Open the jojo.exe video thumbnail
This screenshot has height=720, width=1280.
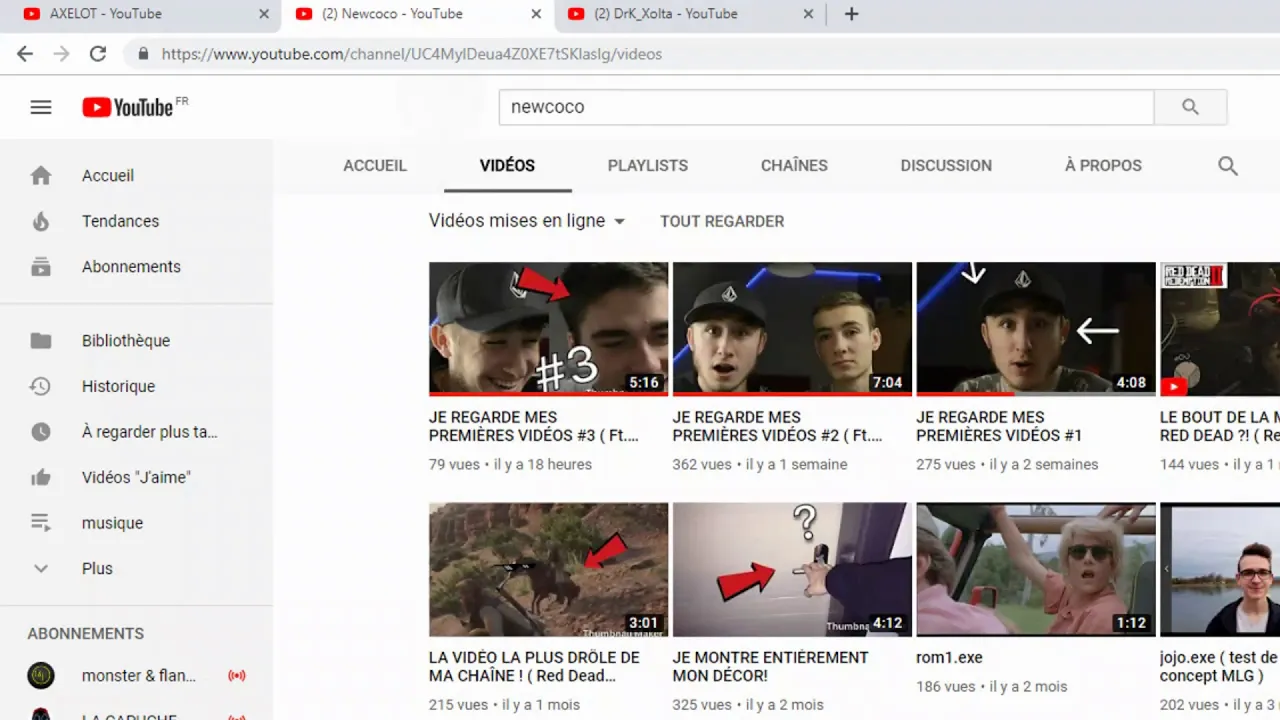[x=1220, y=569]
